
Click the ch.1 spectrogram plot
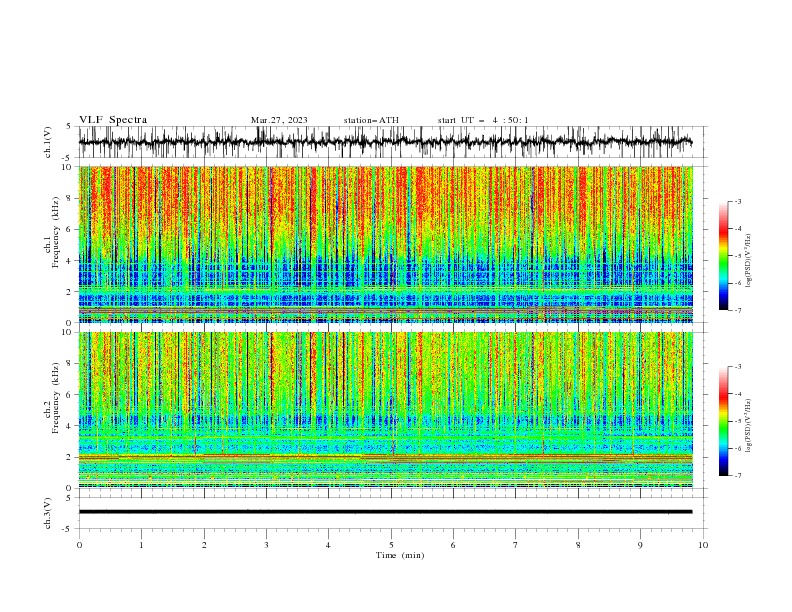385,244
